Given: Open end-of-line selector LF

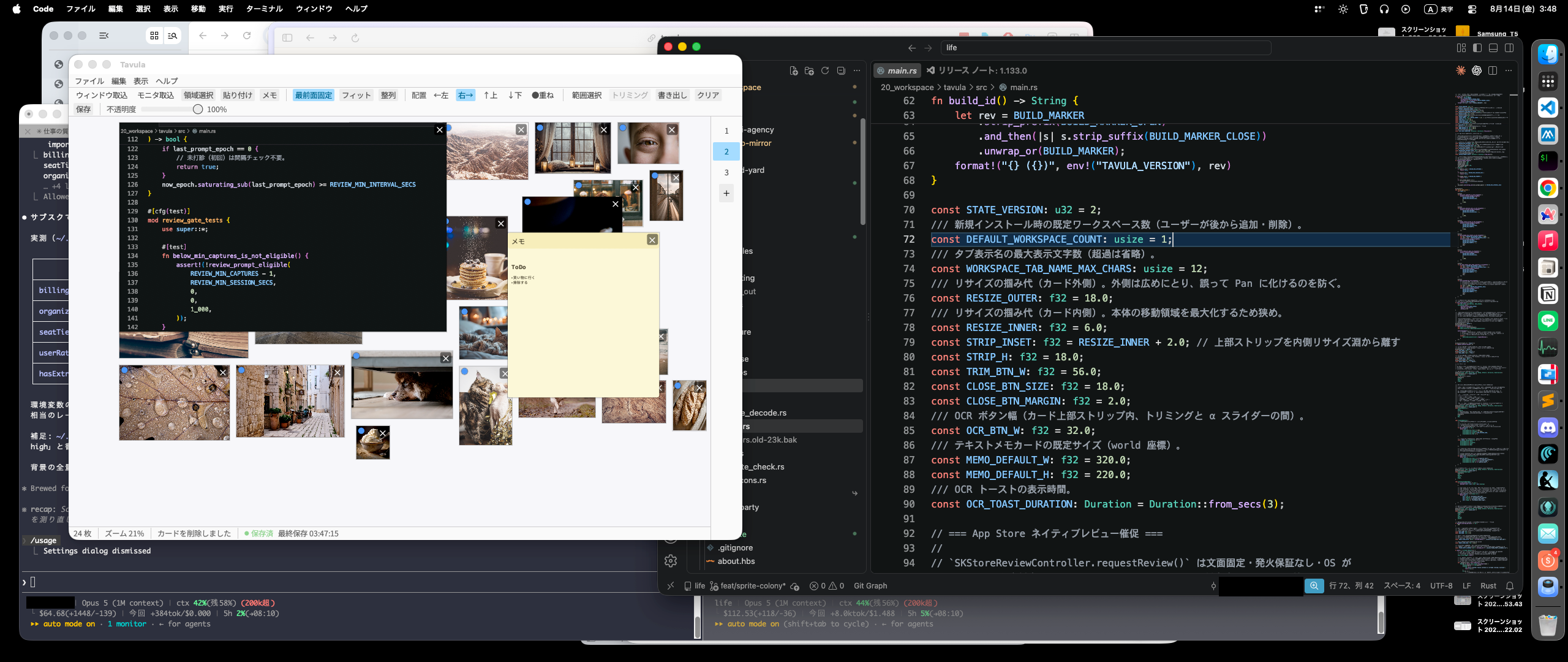Looking at the screenshot, I should coord(1466,585).
